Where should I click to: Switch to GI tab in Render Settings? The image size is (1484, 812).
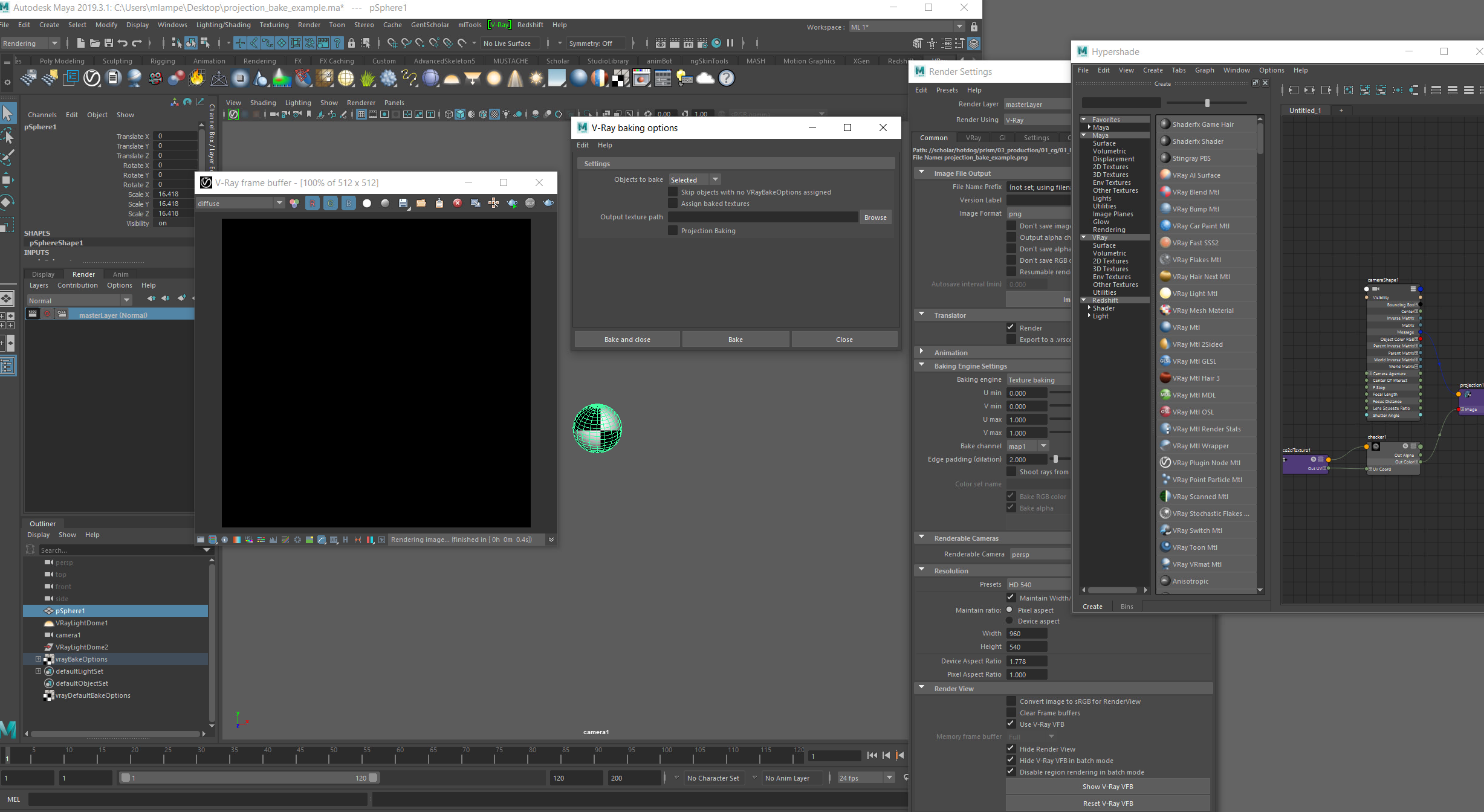point(1002,138)
